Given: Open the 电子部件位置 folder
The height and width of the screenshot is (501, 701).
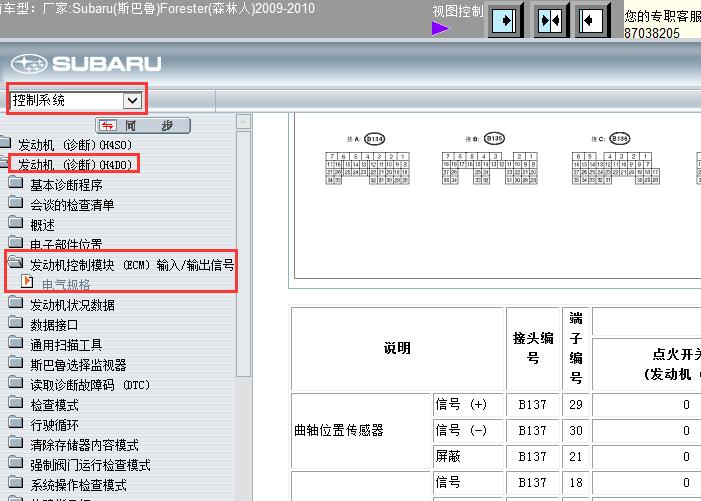Looking at the screenshot, I should pos(66,244).
